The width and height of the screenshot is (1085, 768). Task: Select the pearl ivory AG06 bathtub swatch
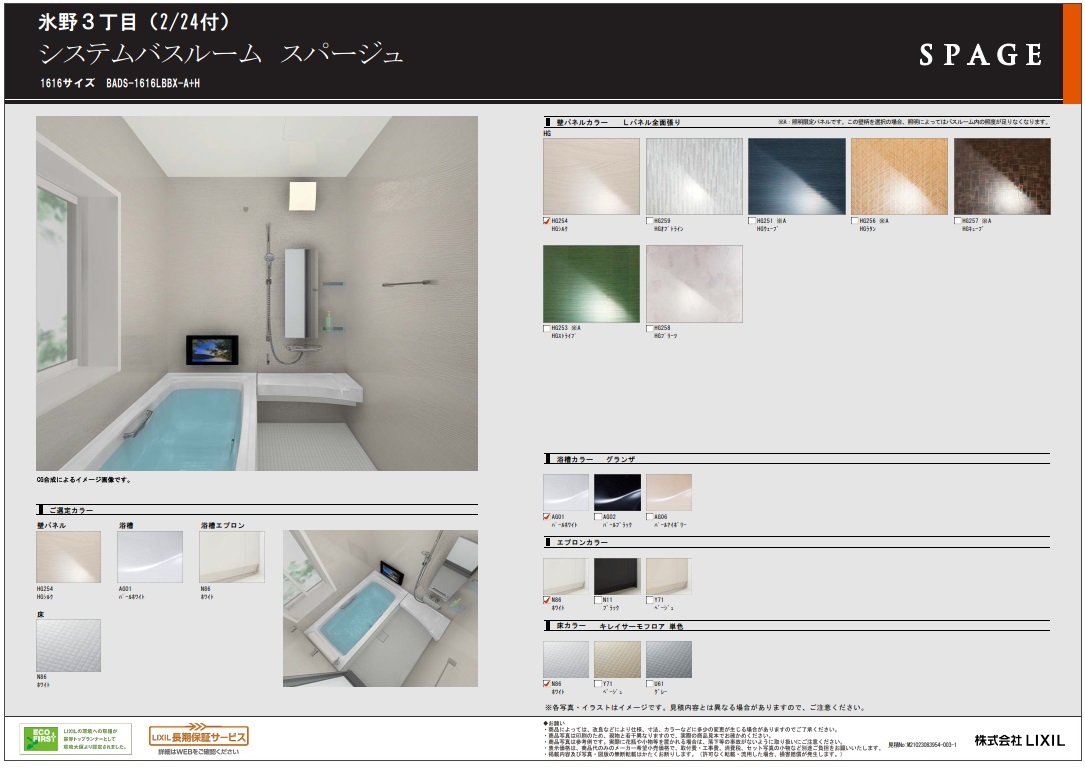point(669,493)
